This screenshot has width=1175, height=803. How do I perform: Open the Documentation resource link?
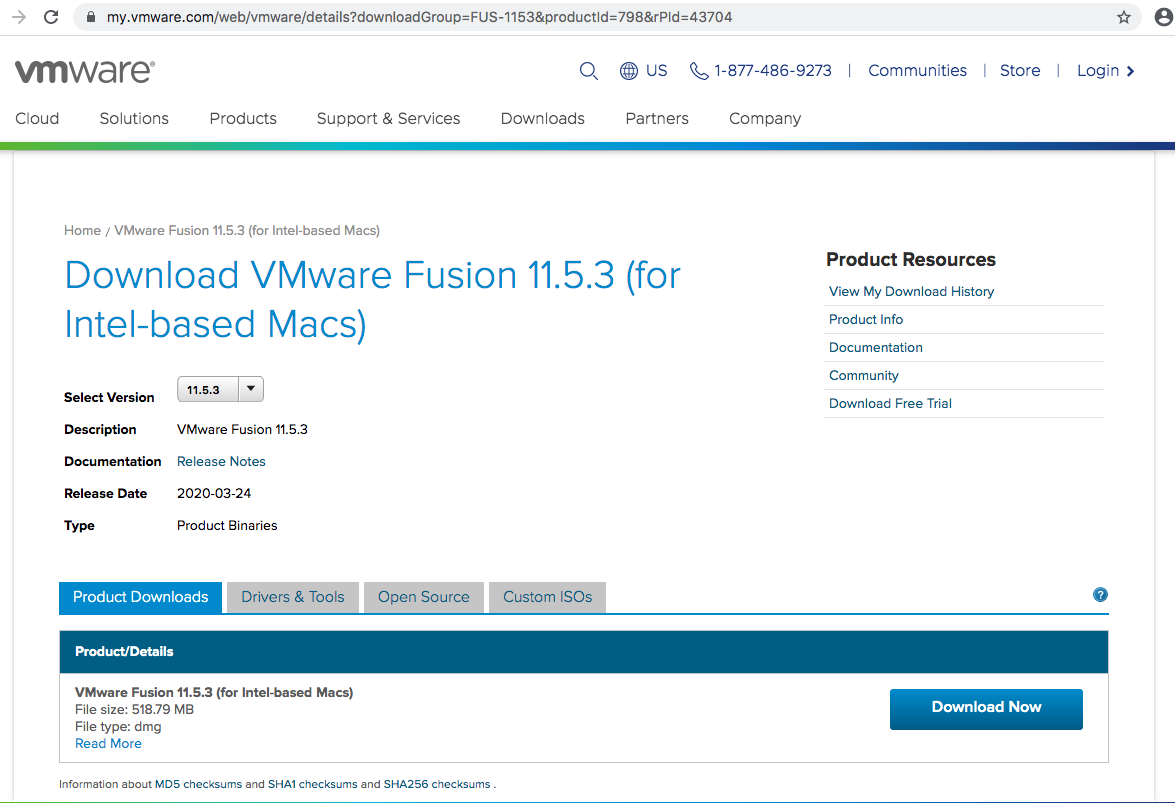coord(875,348)
